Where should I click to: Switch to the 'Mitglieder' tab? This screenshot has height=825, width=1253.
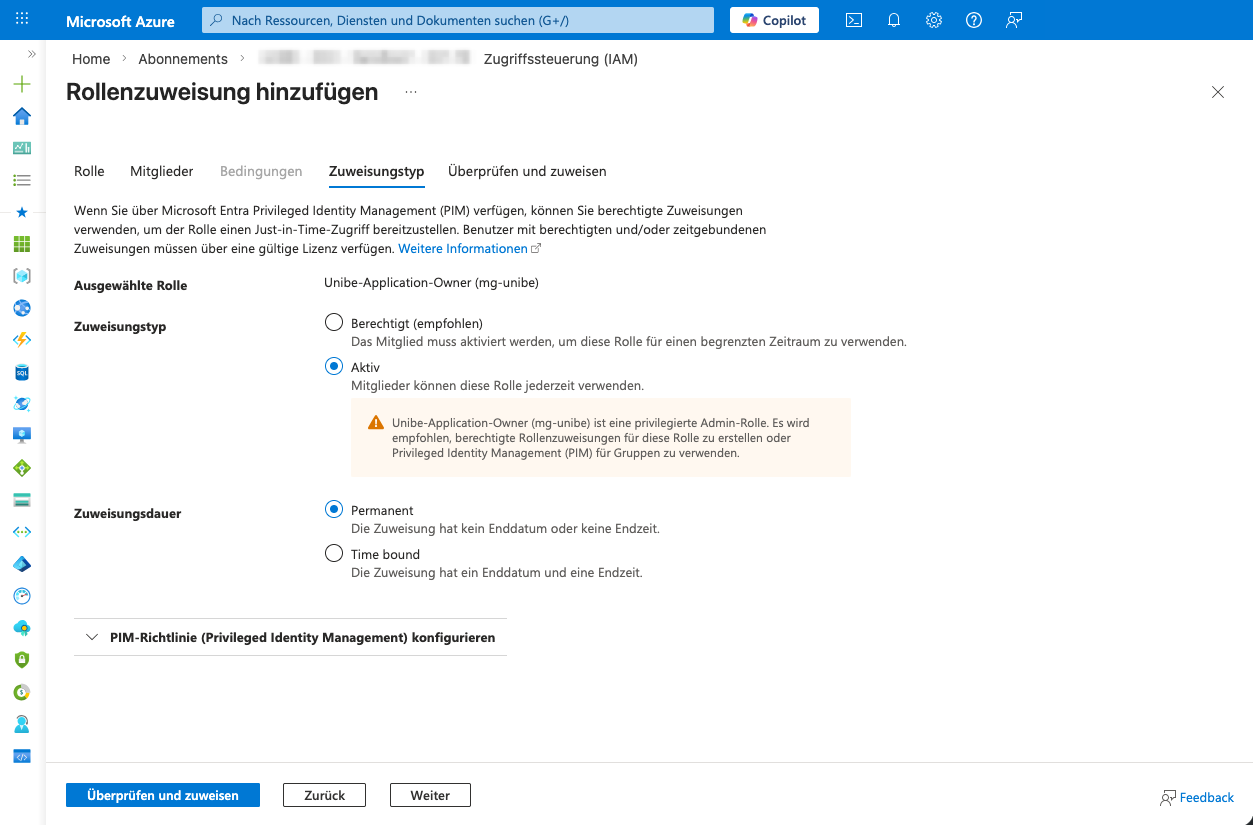point(161,171)
